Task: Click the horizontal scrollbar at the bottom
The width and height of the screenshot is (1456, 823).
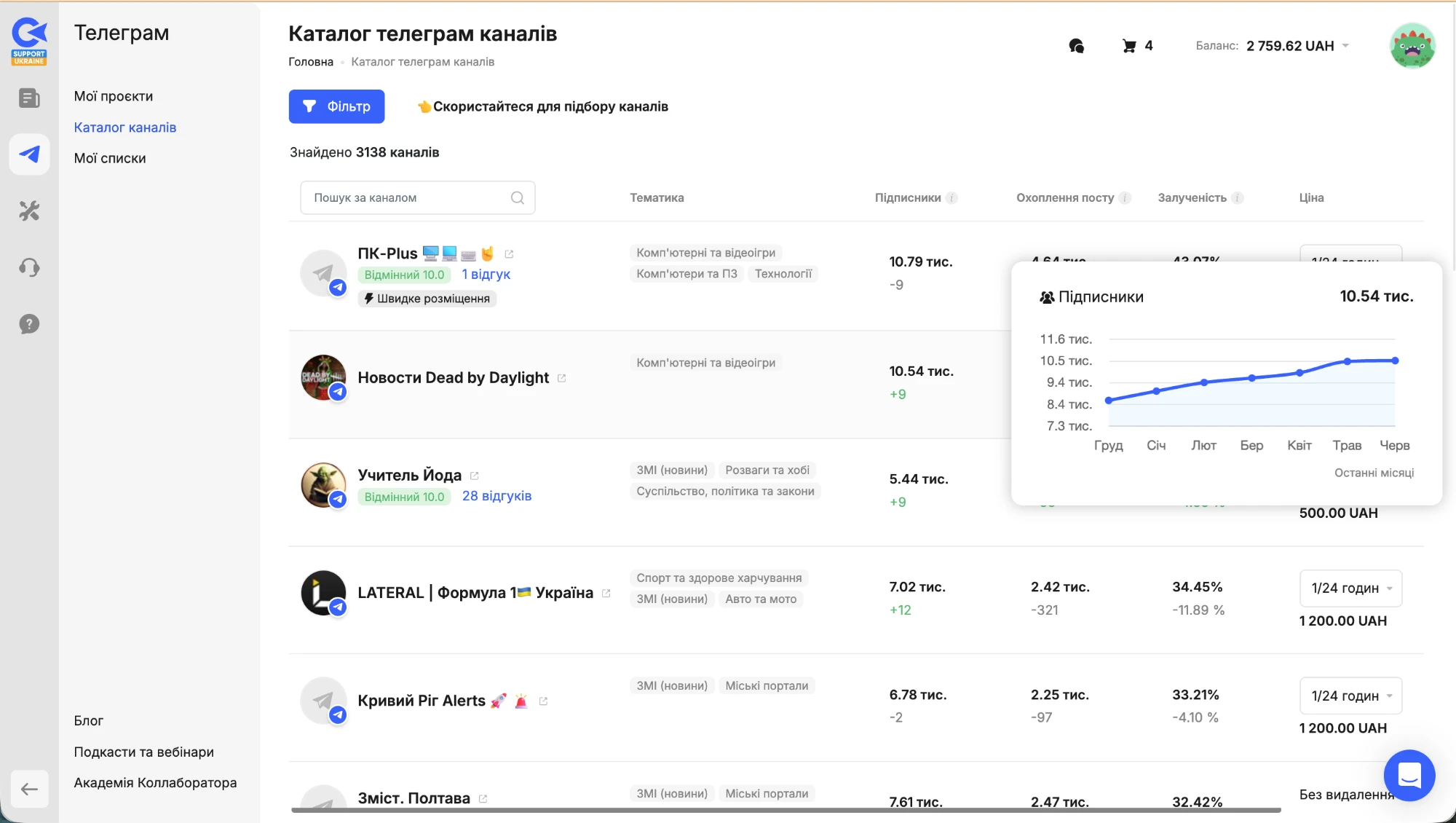Action: [x=786, y=810]
